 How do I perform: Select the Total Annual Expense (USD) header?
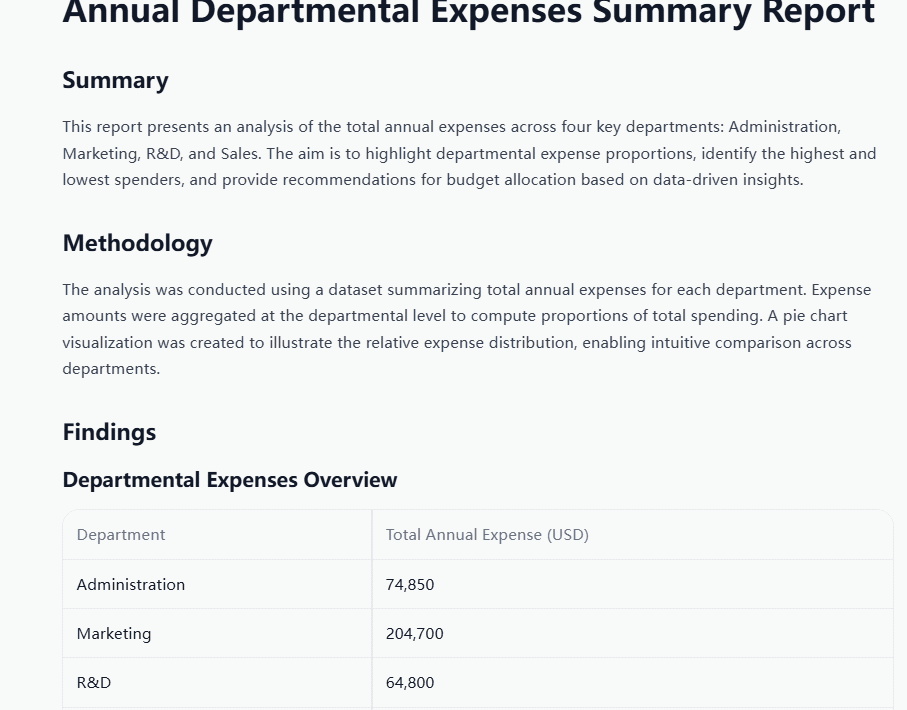(x=487, y=535)
